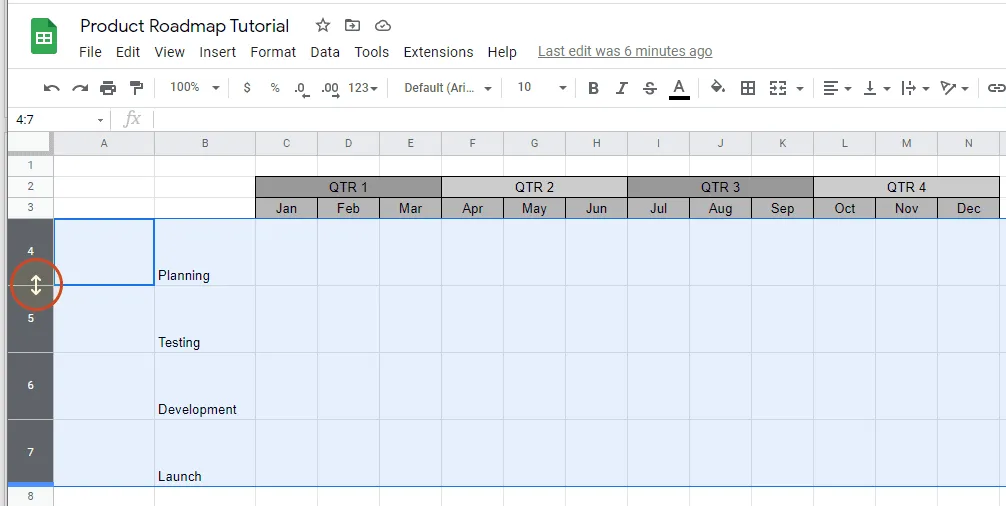Select the paint format tool
The width and height of the screenshot is (1006, 506).
136,88
